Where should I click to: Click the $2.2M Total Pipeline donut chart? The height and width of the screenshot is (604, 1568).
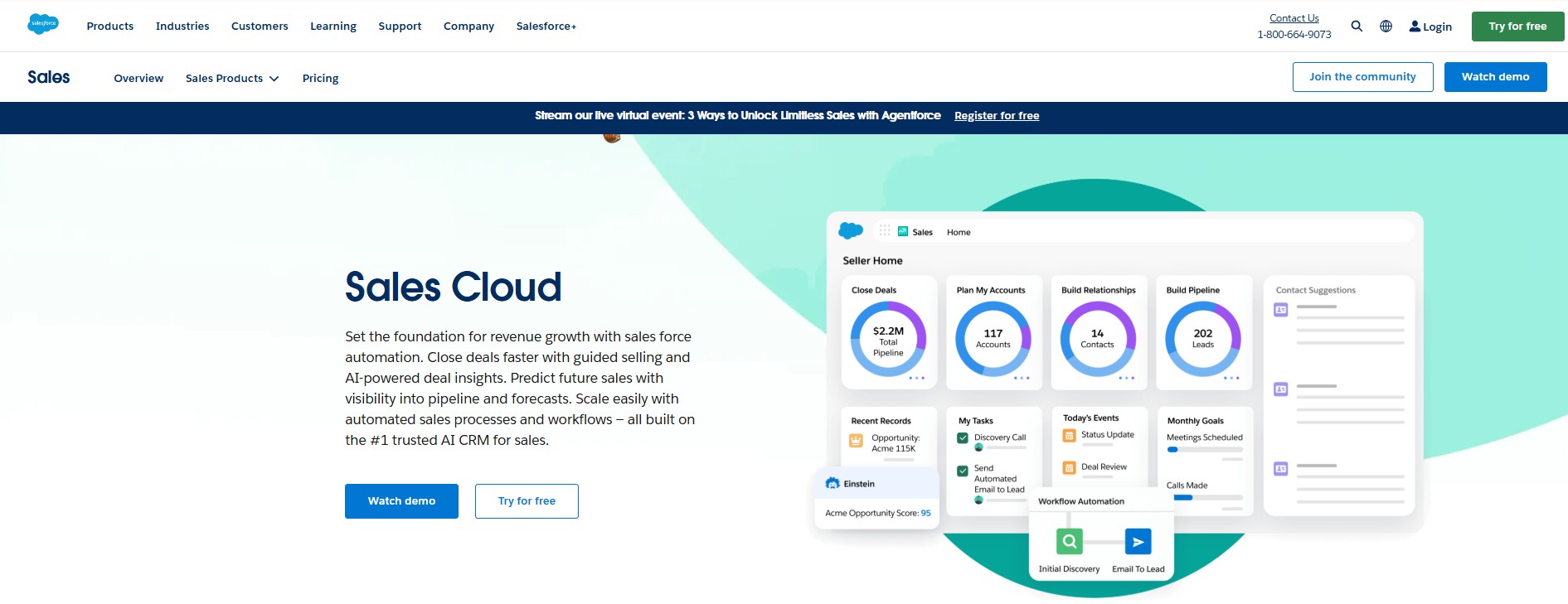888,339
